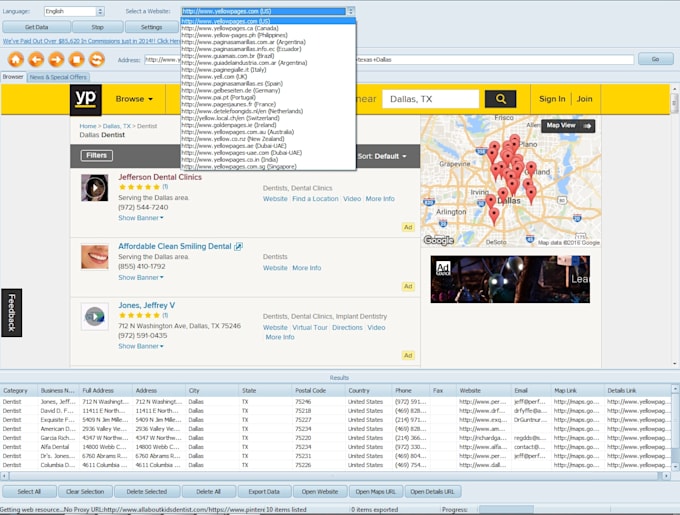Click the Get Data button

click(x=35, y=27)
